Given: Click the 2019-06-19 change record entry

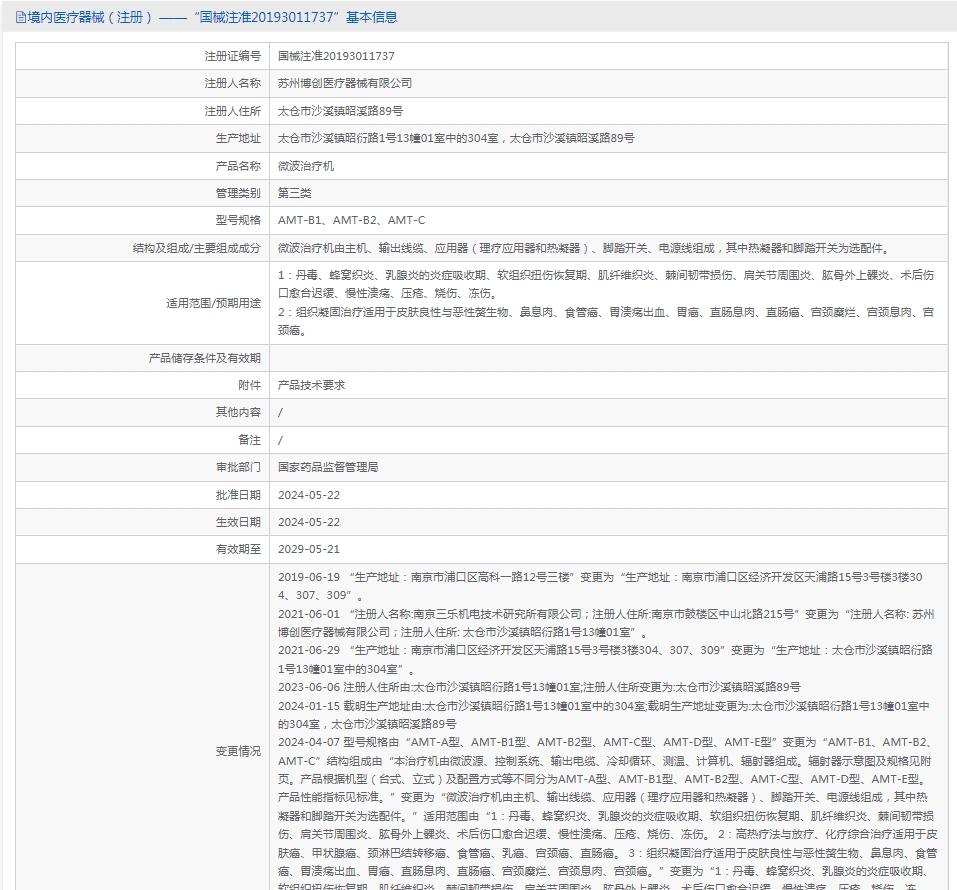Looking at the screenshot, I should [601, 586].
